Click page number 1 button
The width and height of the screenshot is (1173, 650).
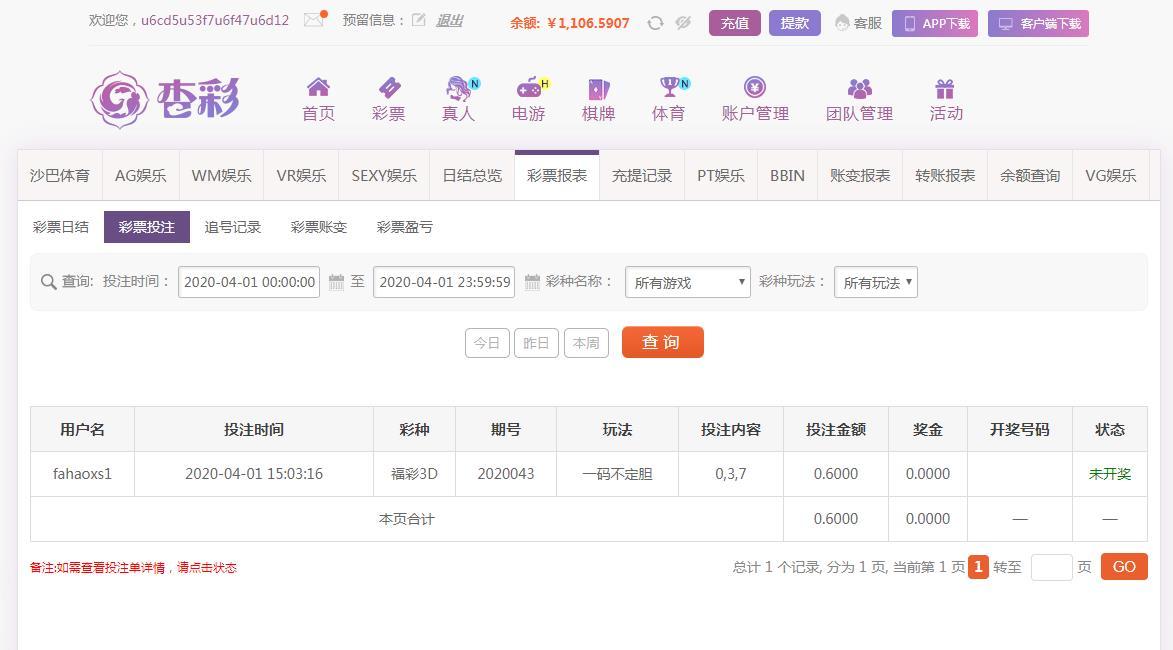tap(978, 567)
